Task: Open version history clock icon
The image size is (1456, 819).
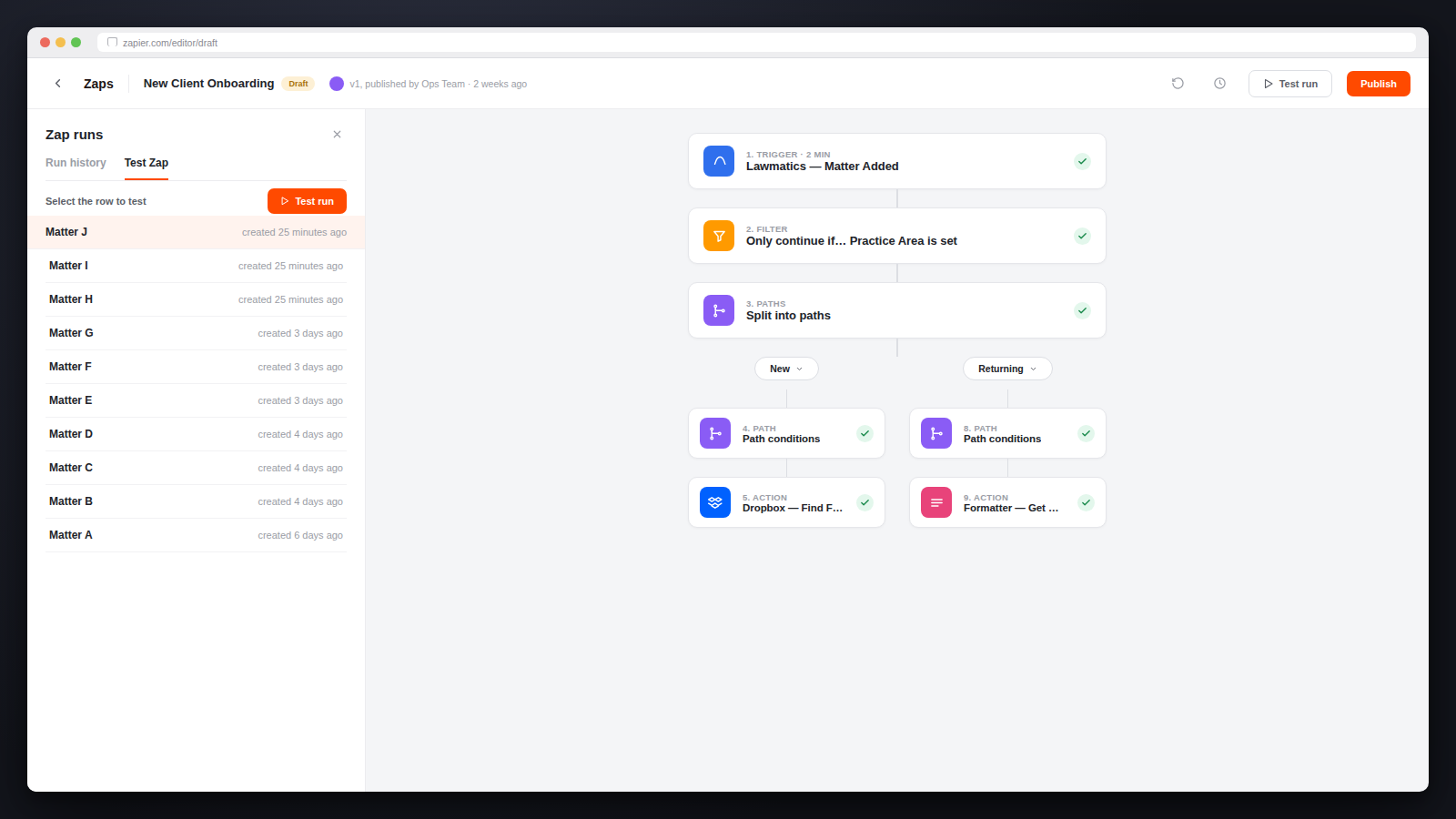Action: click(1219, 84)
